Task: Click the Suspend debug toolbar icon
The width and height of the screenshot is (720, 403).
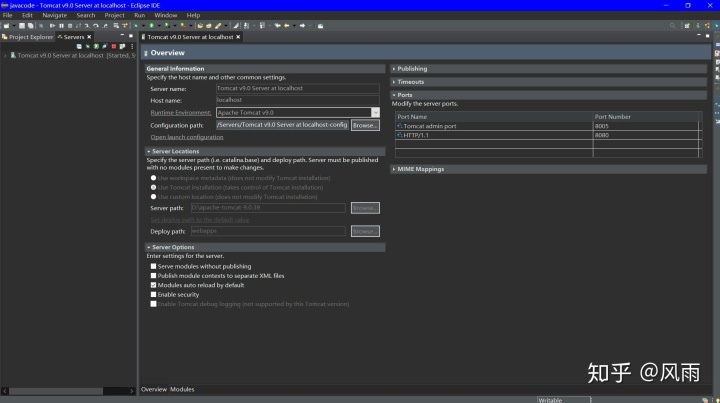Action: [x=61, y=26]
